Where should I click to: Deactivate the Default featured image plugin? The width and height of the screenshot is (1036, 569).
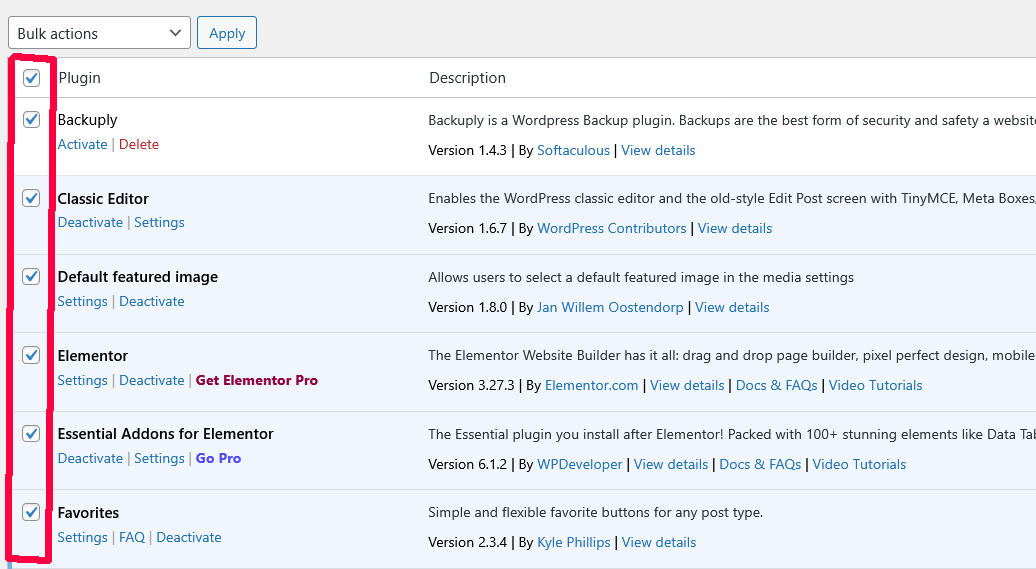(152, 301)
